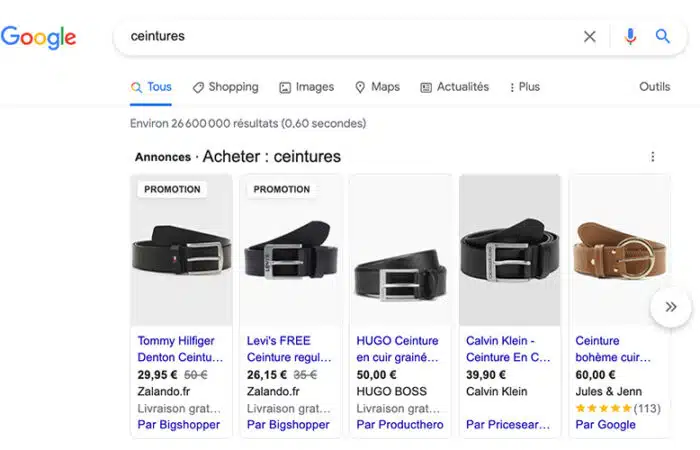Open the Shopping tab

click(225, 87)
